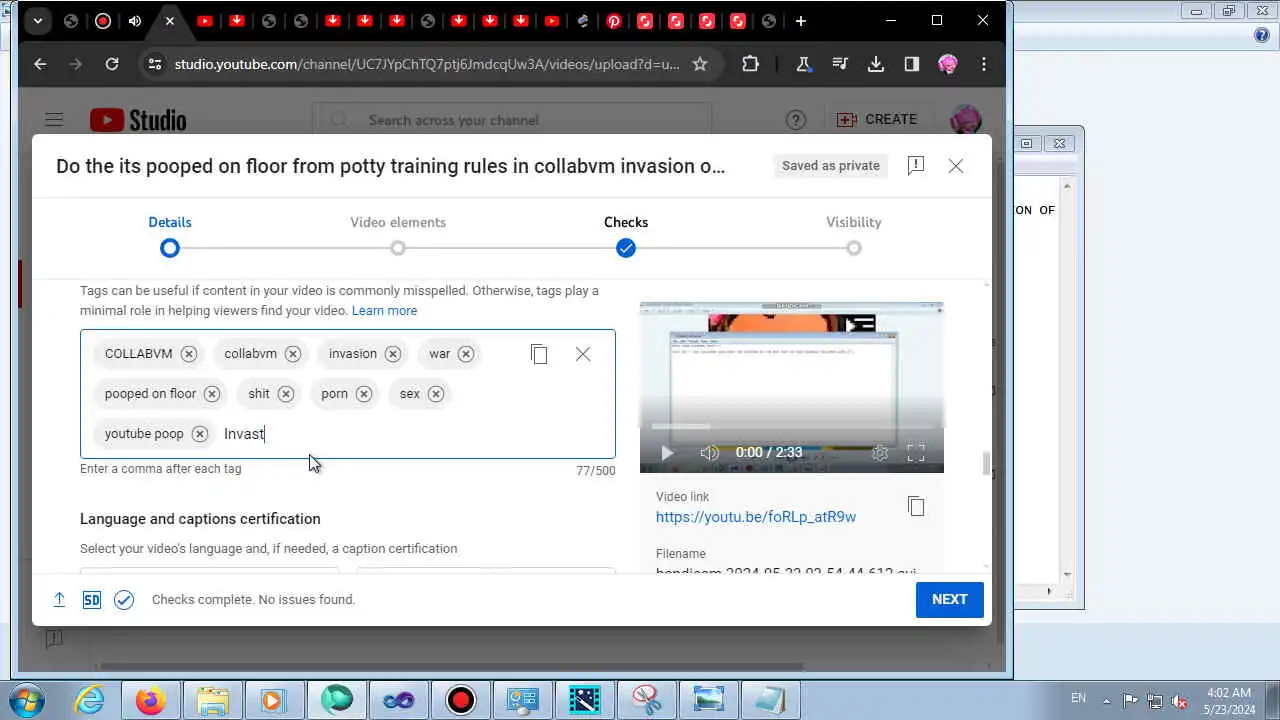The height and width of the screenshot is (720, 1280).
Task: Click the help icon in the background window
Action: (1261, 35)
